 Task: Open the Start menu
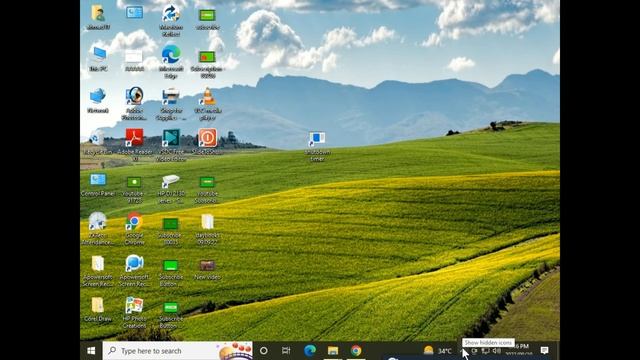(x=91, y=351)
